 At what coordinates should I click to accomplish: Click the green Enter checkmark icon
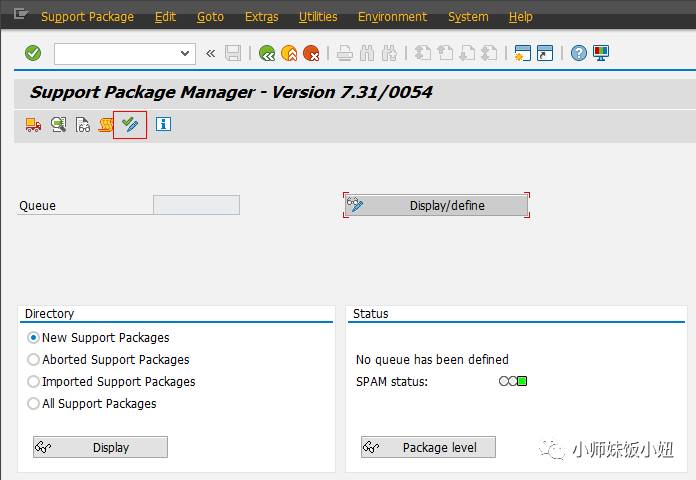coord(33,53)
